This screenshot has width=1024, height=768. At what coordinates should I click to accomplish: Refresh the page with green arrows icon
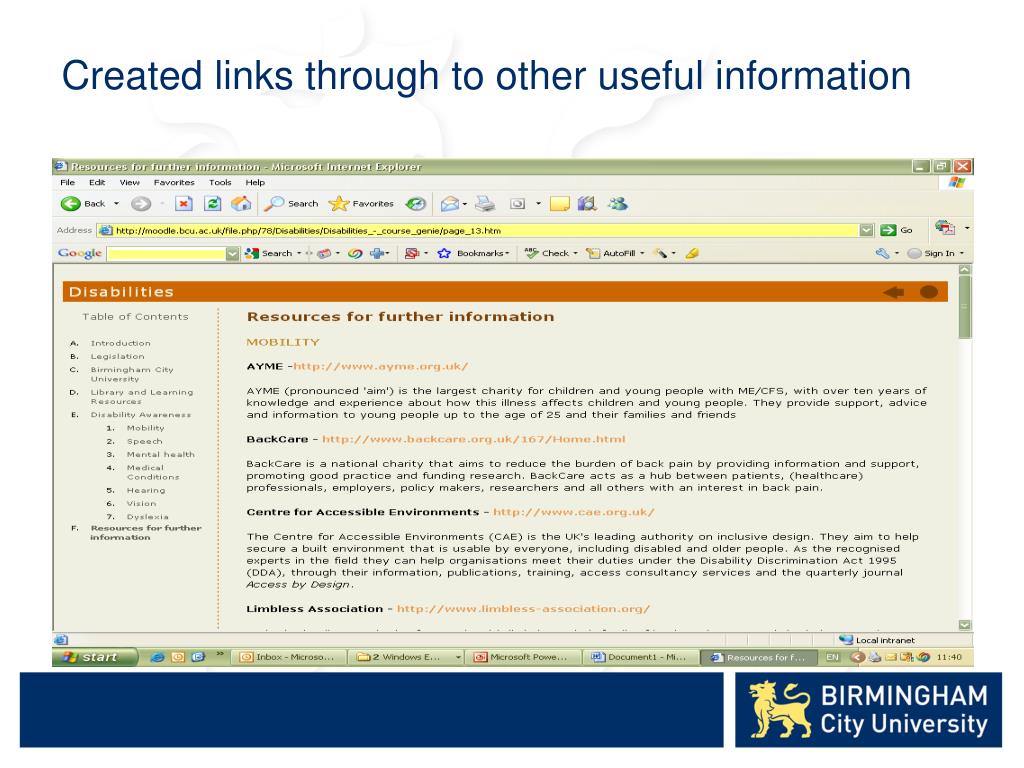[212, 204]
